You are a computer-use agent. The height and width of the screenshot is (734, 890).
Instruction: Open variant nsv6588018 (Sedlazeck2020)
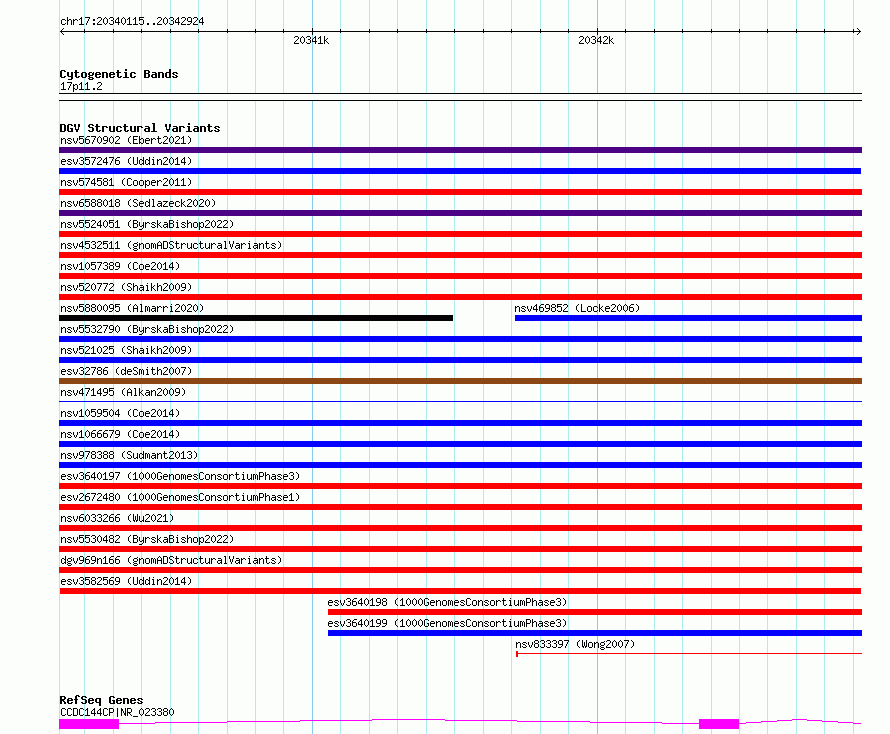click(x=138, y=203)
